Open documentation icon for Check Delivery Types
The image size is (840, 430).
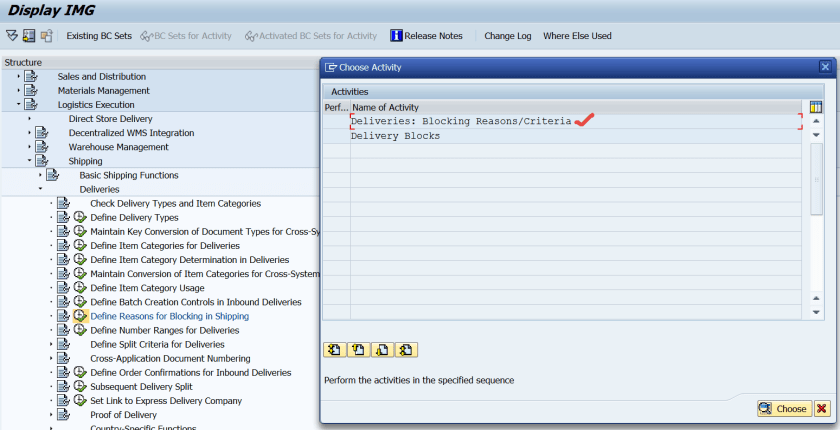64,203
